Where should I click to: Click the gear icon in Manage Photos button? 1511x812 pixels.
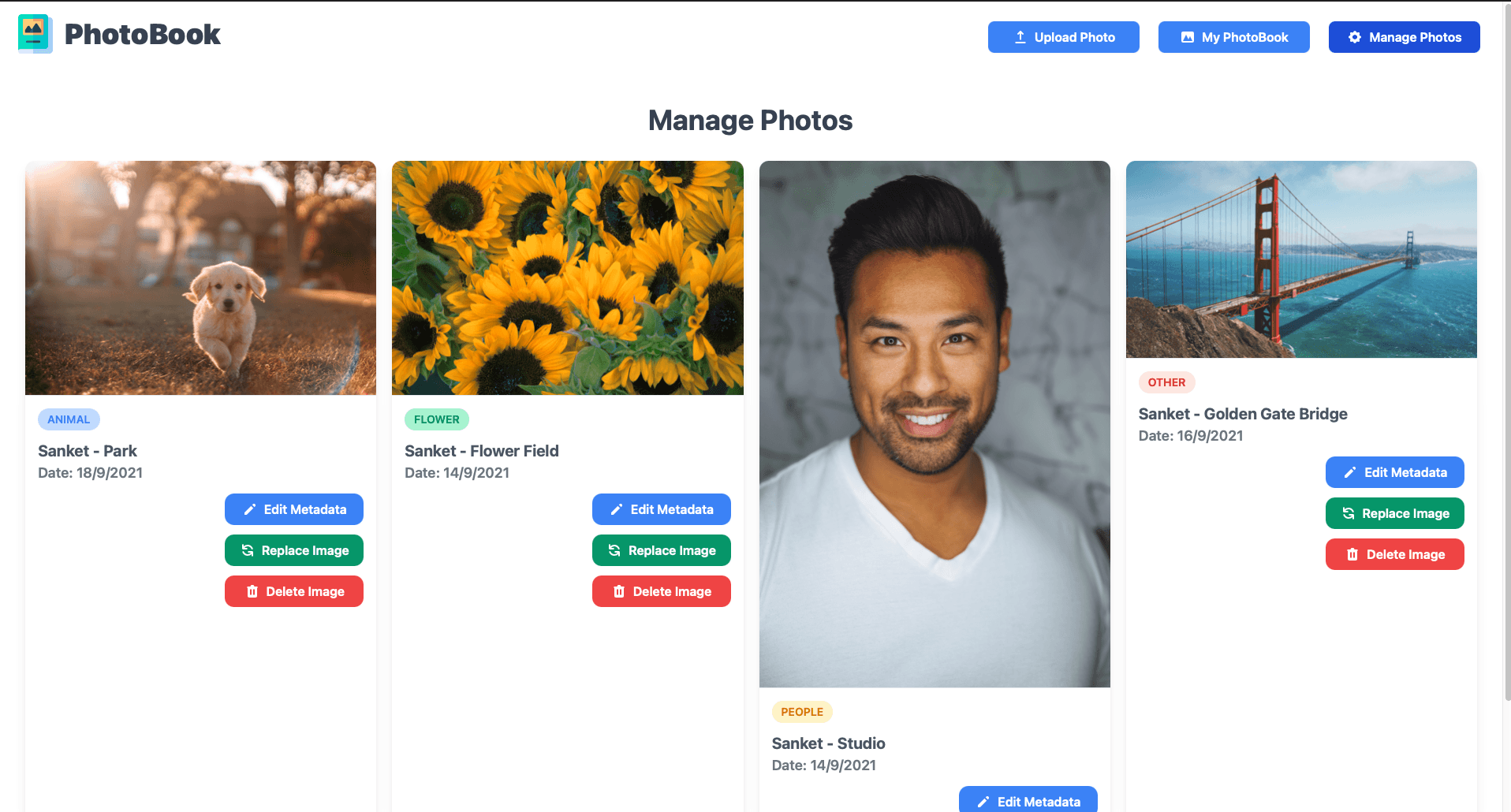click(1354, 37)
